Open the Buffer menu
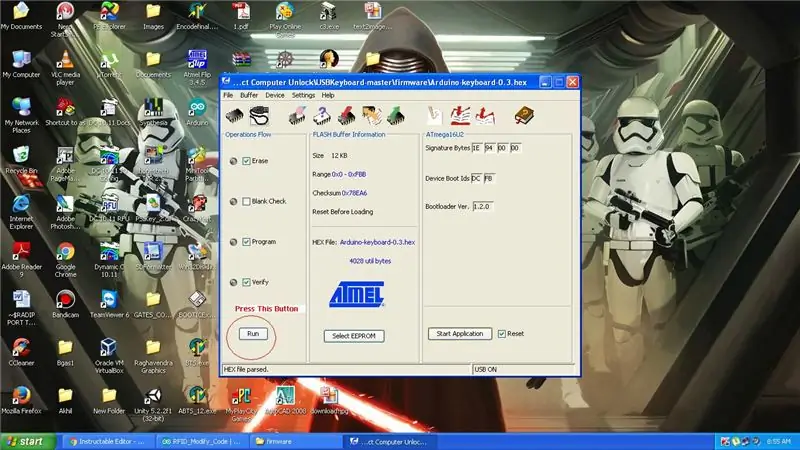 pyautogui.click(x=249, y=95)
